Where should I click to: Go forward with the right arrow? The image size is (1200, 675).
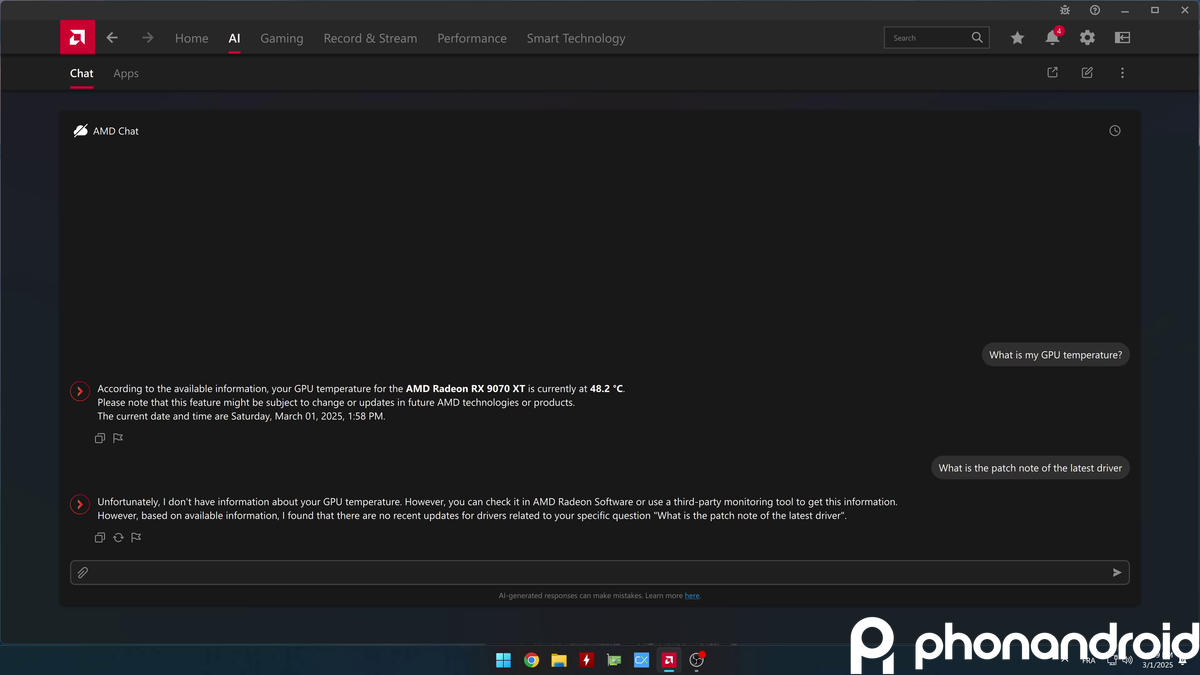click(x=148, y=38)
